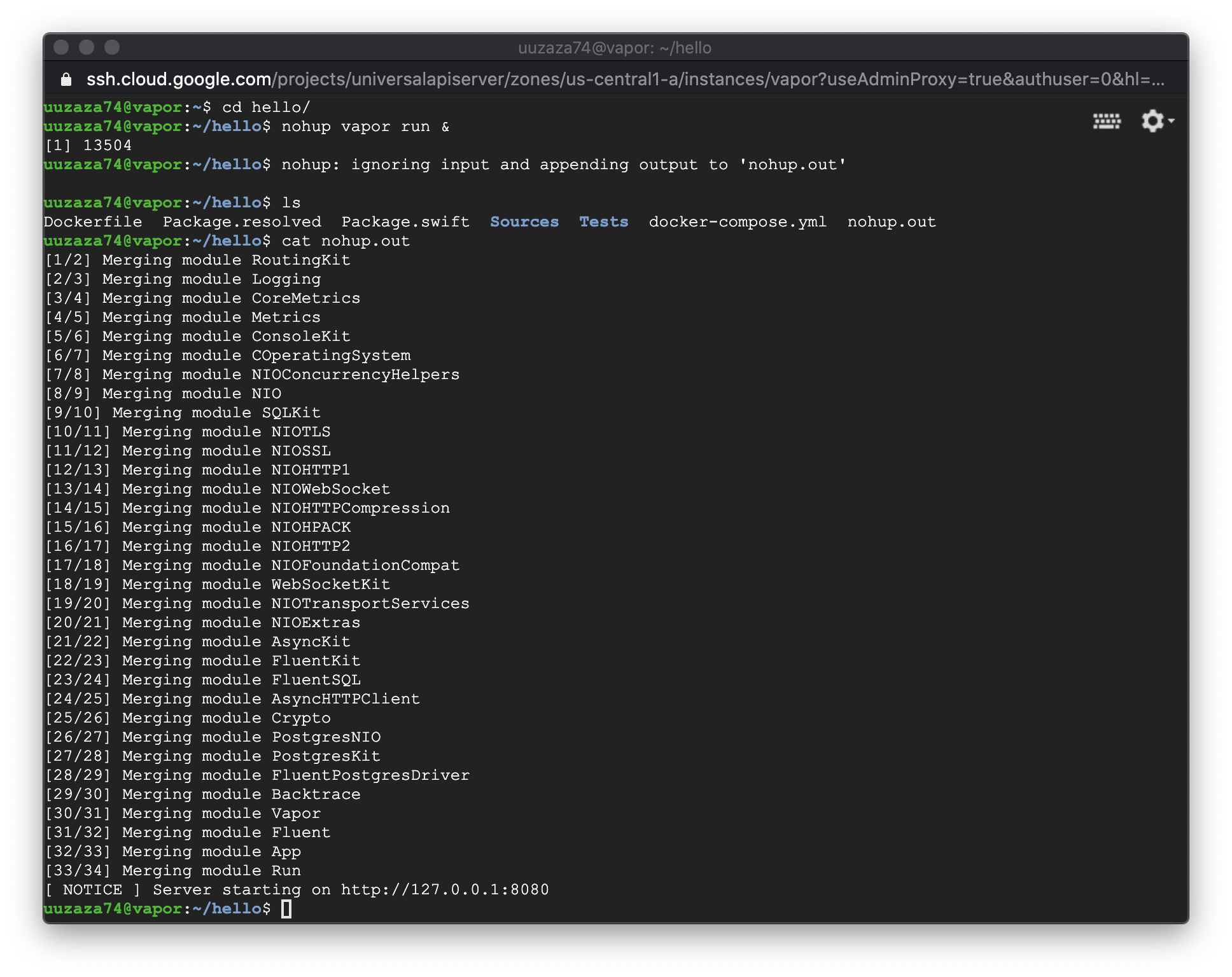
Task: Click the lock icon beside the URL
Action: point(66,80)
